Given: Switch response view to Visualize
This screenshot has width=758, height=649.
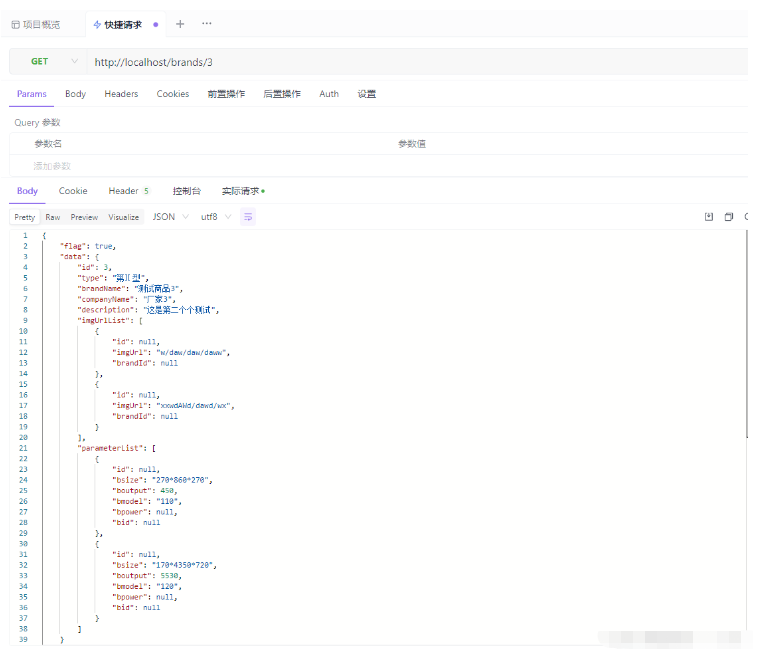Looking at the screenshot, I should point(124,217).
